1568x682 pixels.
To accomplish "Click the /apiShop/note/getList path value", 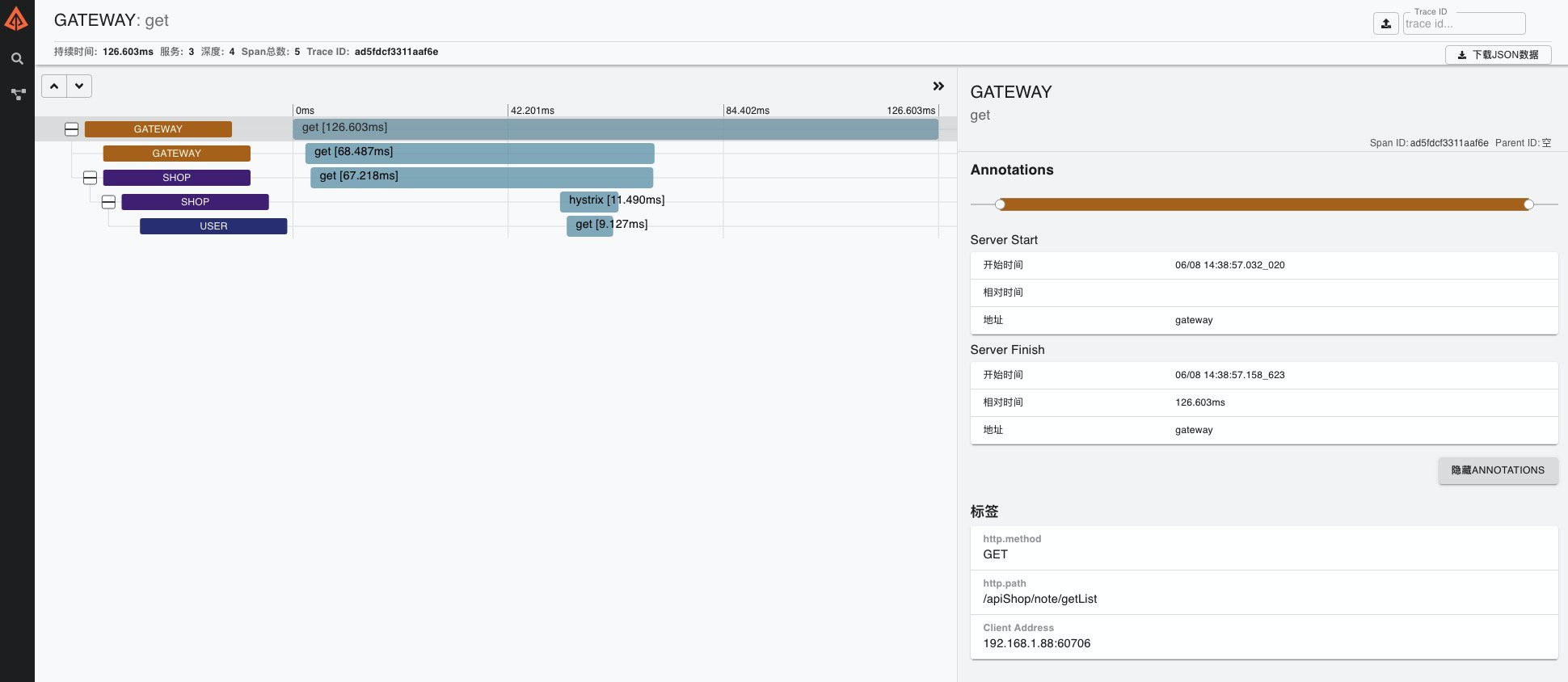I will coord(1039,599).
